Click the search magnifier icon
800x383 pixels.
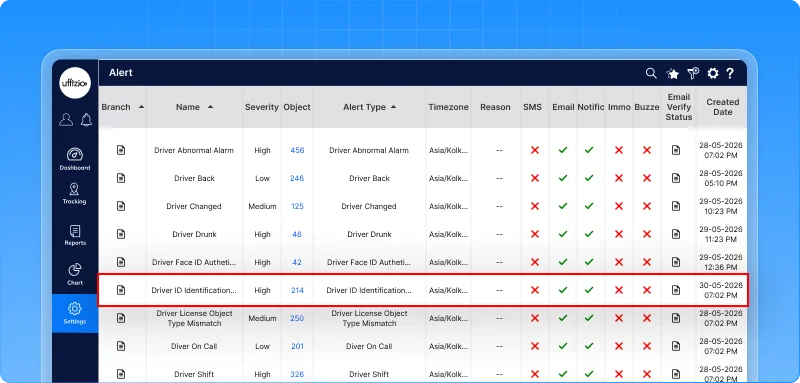tap(651, 73)
